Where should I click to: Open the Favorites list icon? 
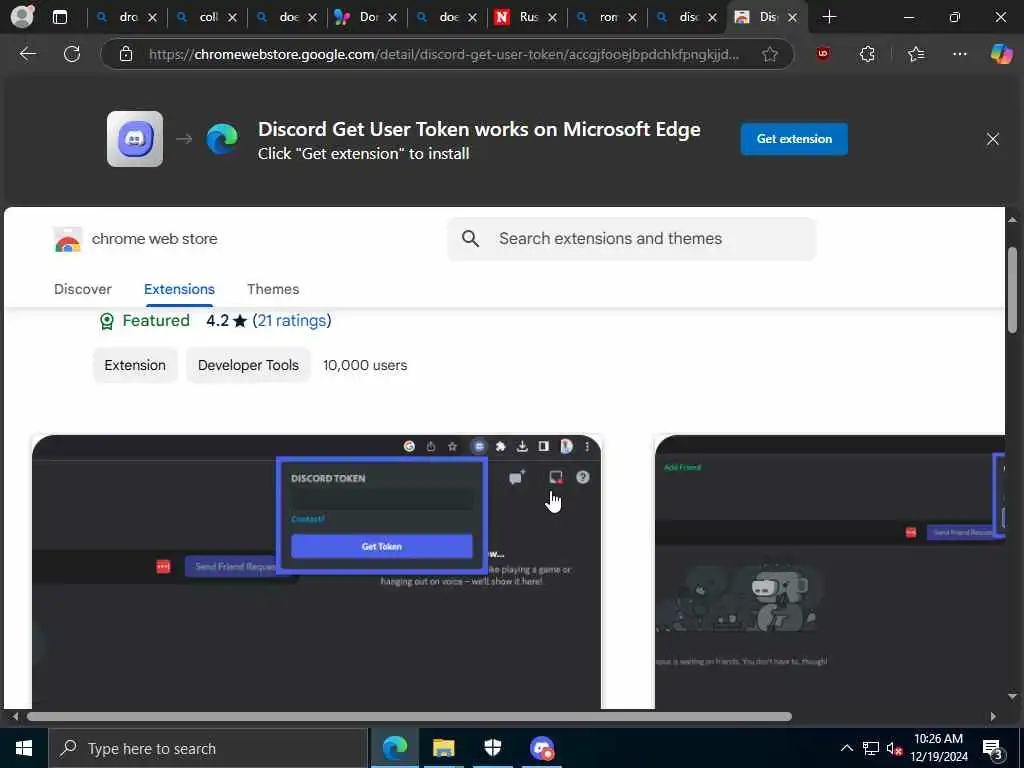pos(916,54)
